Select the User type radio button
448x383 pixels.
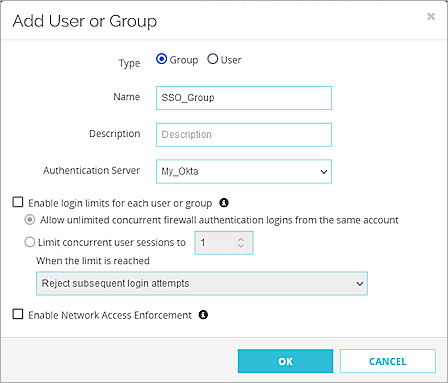212,59
